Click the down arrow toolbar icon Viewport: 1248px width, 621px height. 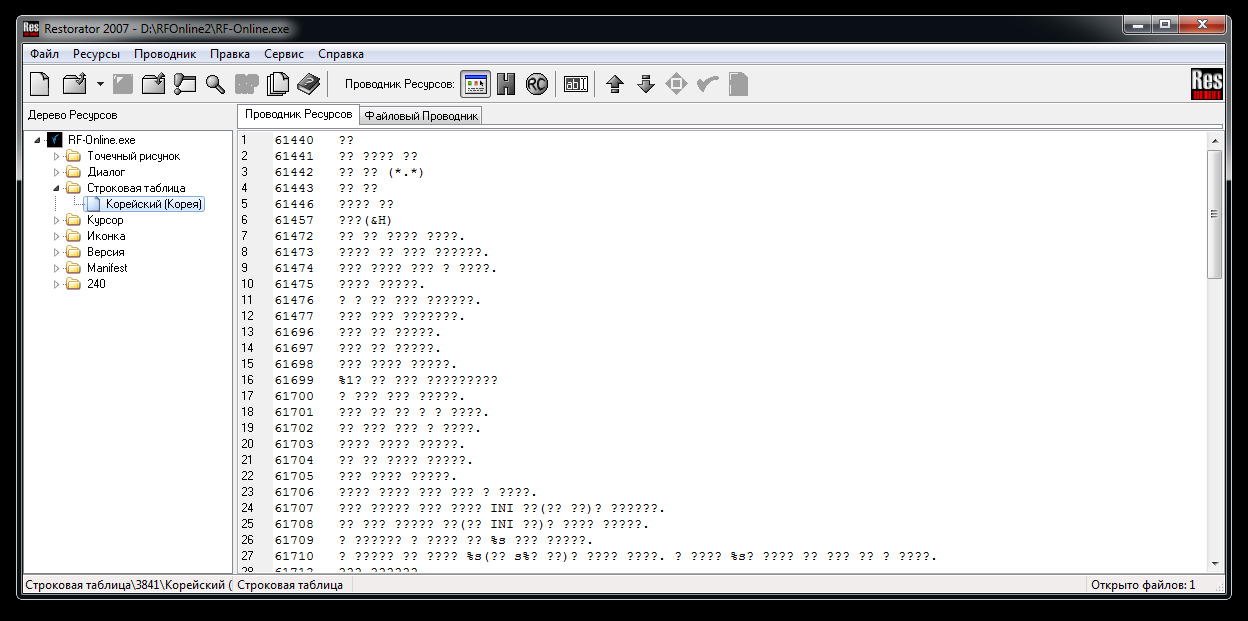click(x=646, y=84)
